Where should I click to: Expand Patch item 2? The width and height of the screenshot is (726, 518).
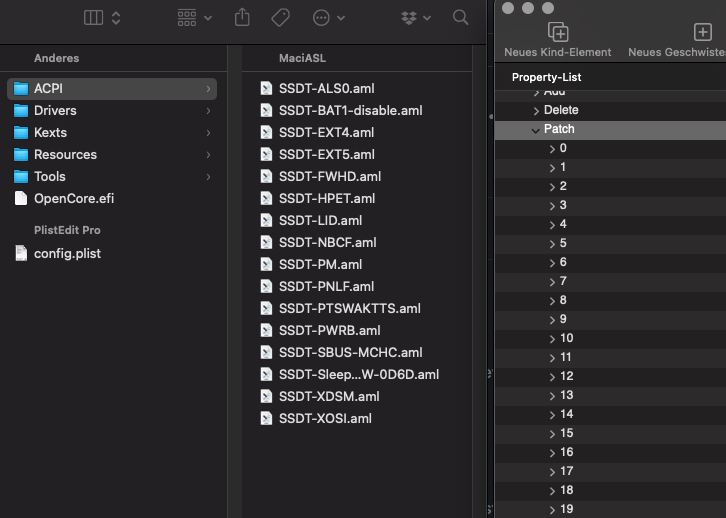coord(552,187)
